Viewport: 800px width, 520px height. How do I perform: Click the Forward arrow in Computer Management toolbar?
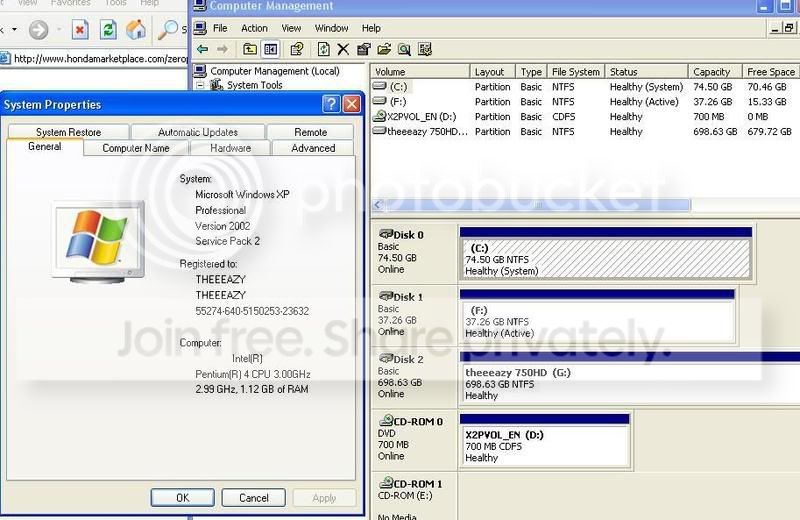click(x=222, y=49)
